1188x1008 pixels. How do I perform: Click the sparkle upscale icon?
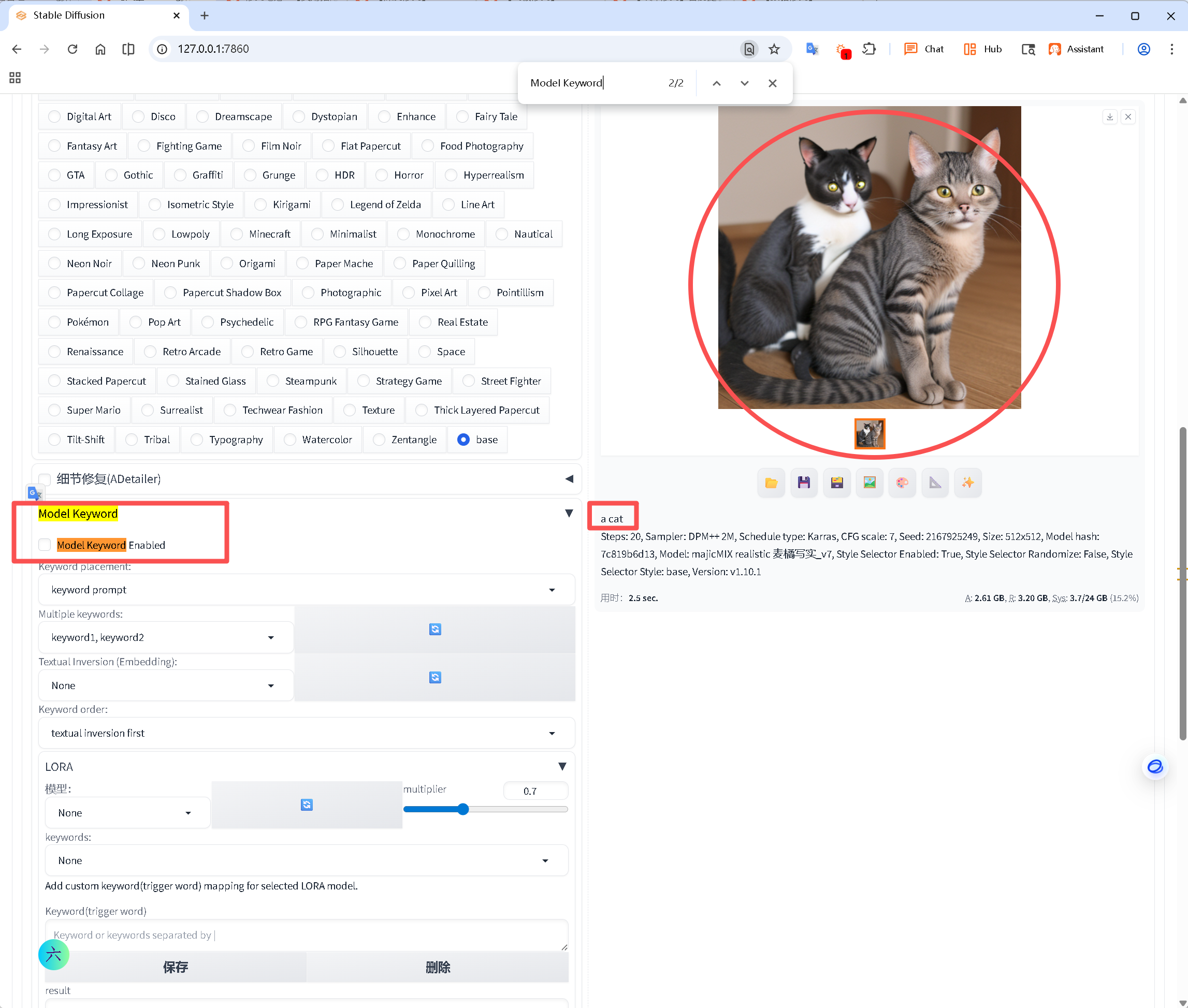(x=968, y=483)
